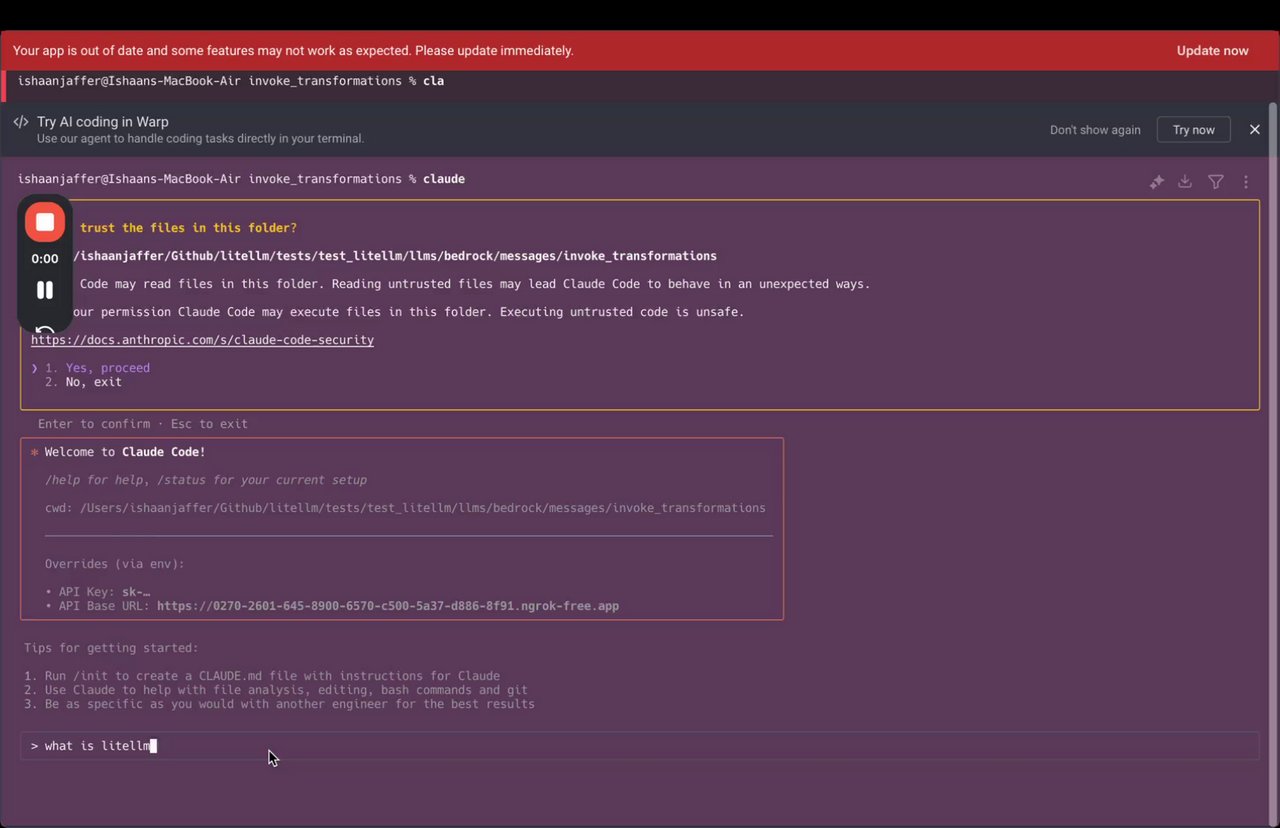Click the ngrok-free.app API Base URL

pos(388,606)
